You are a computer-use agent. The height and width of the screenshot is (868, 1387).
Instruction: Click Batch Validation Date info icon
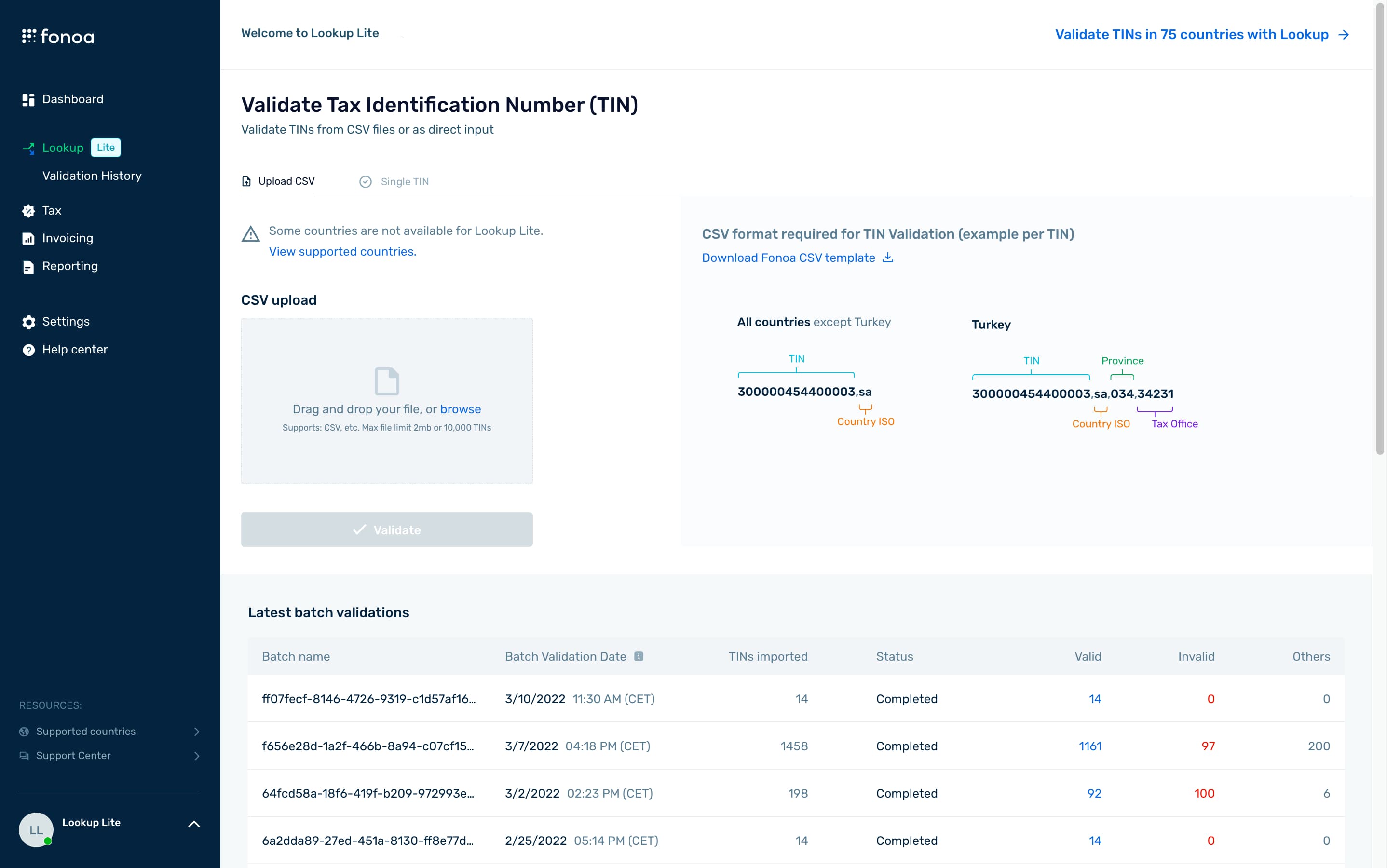[639, 656]
